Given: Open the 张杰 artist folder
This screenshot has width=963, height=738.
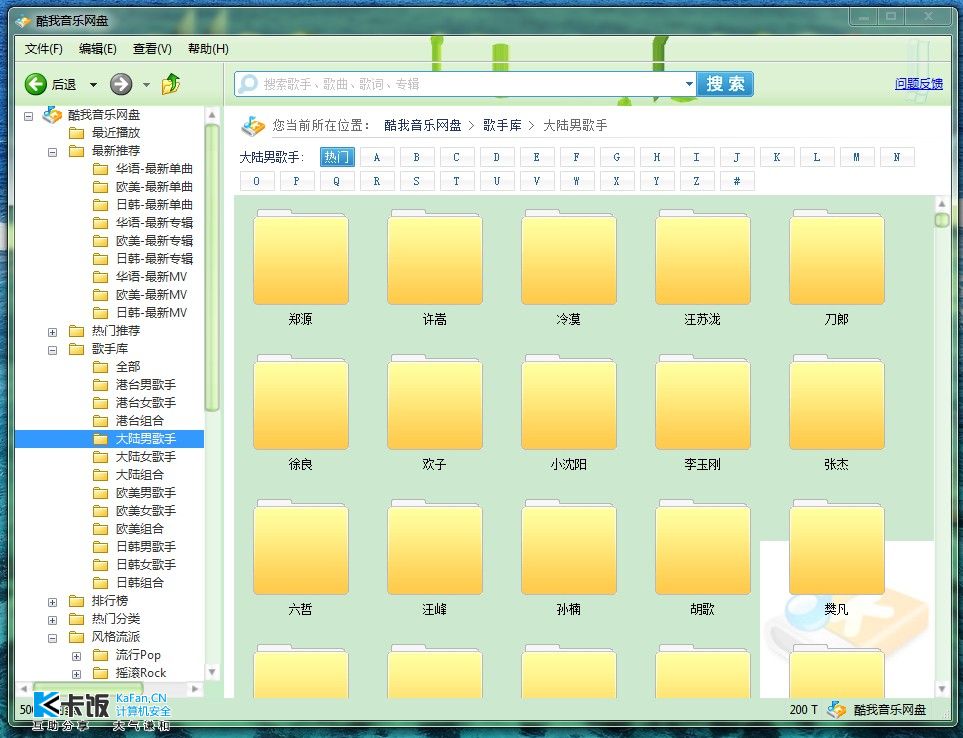Looking at the screenshot, I should click(836, 403).
